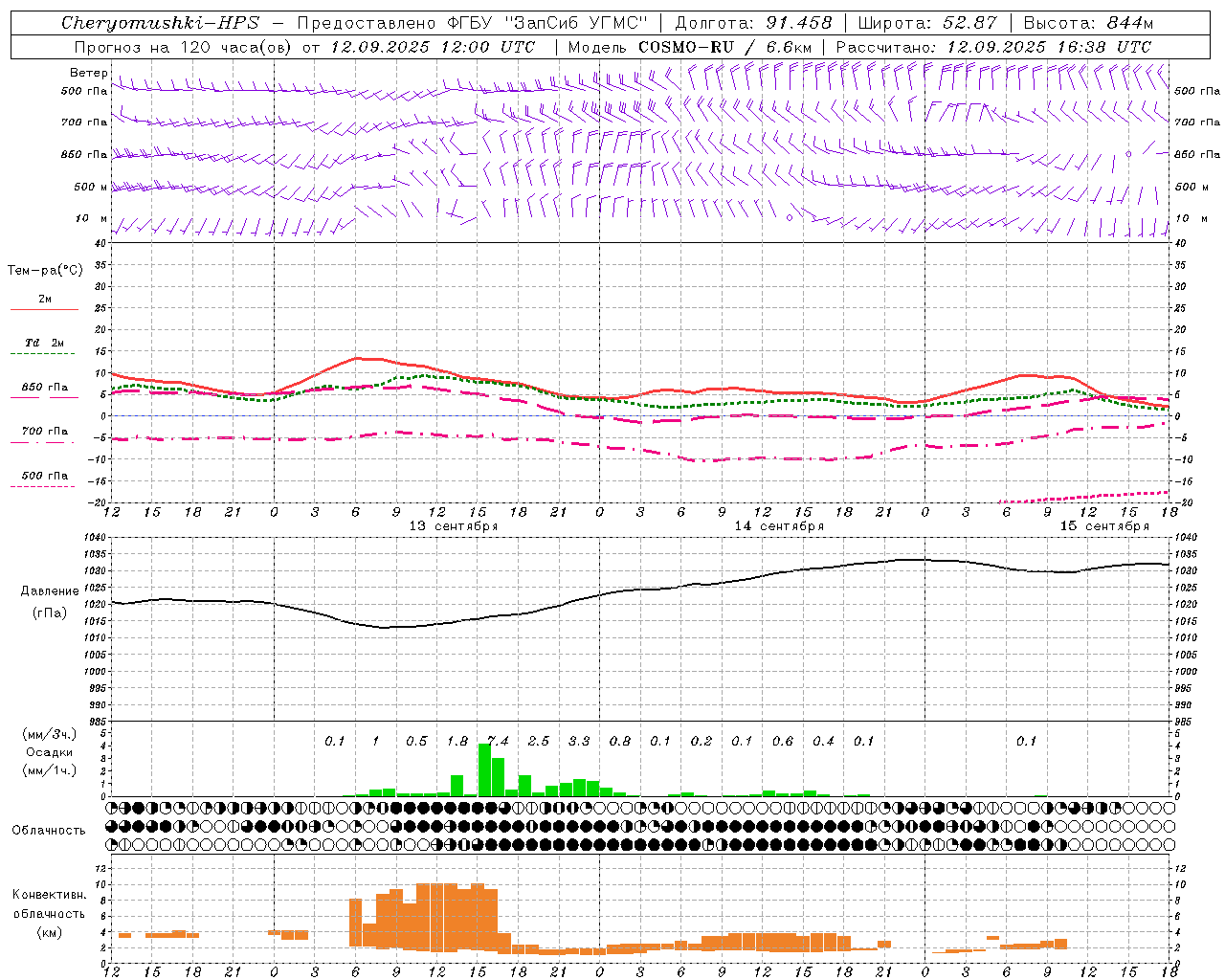Click the Ветер panel label
Image resolution: width=1225 pixels, height=980 pixels.
pos(88,73)
